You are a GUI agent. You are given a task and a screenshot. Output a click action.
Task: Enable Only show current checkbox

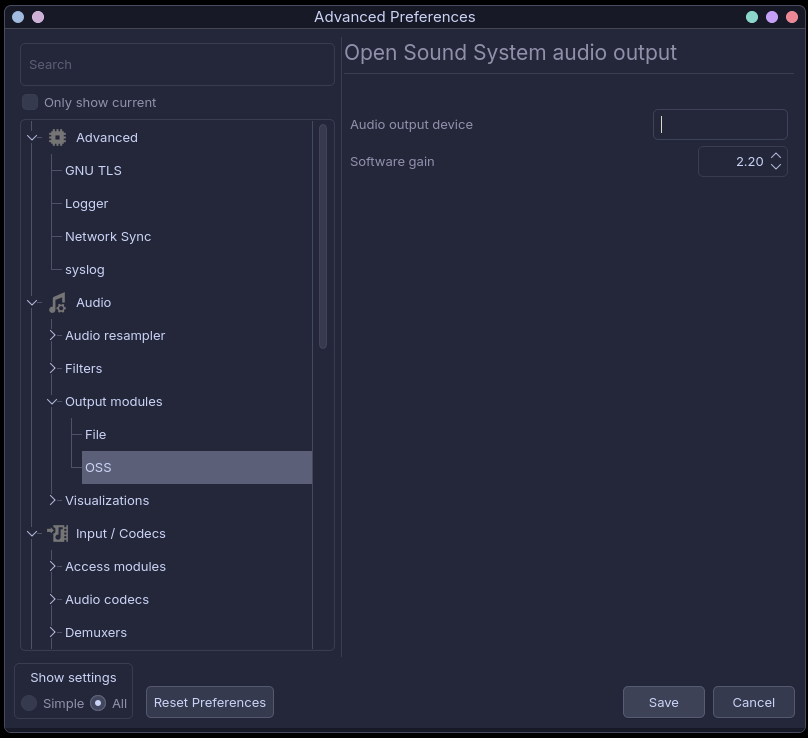[30, 102]
